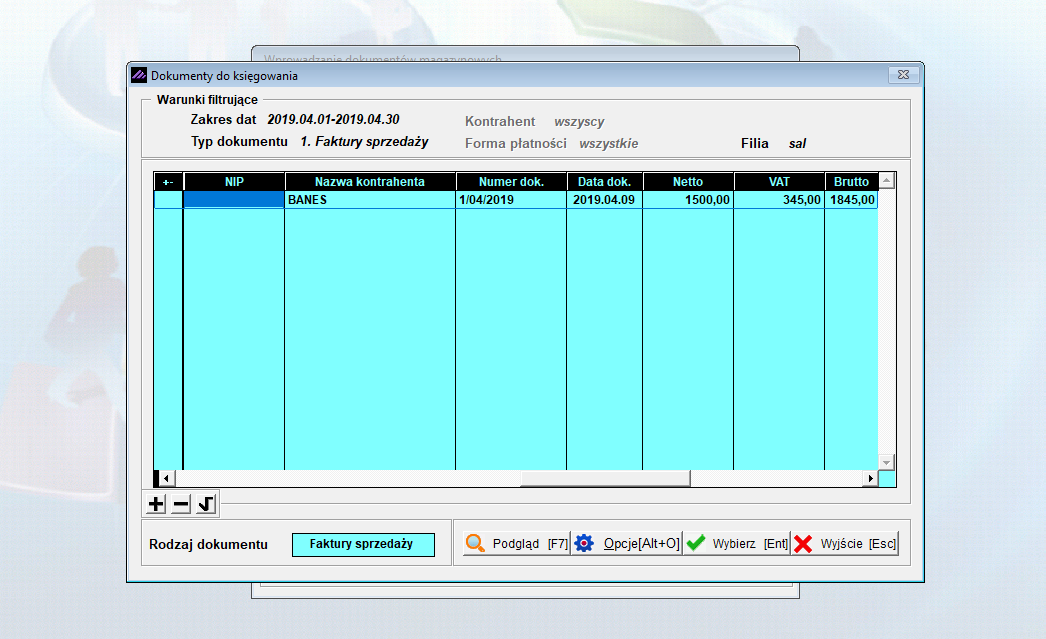Click date range 2019.04.01-2019.04.30 value

coord(334,119)
